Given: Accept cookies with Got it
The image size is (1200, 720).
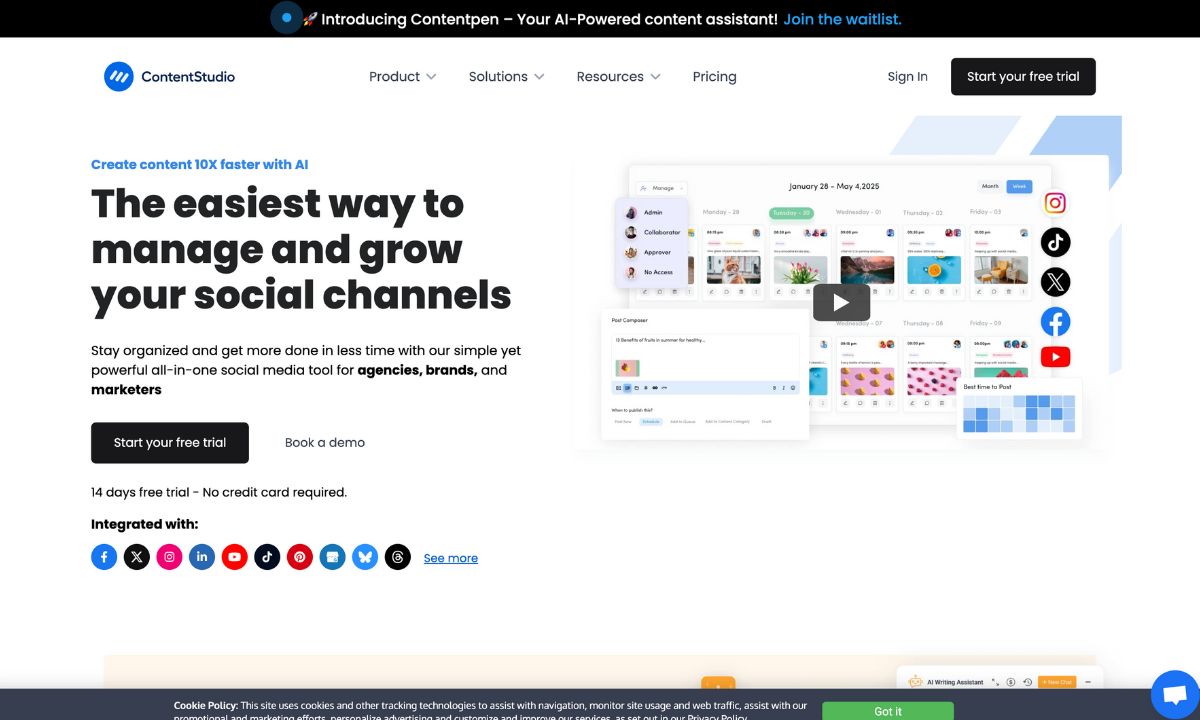Looking at the screenshot, I should [888, 711].
